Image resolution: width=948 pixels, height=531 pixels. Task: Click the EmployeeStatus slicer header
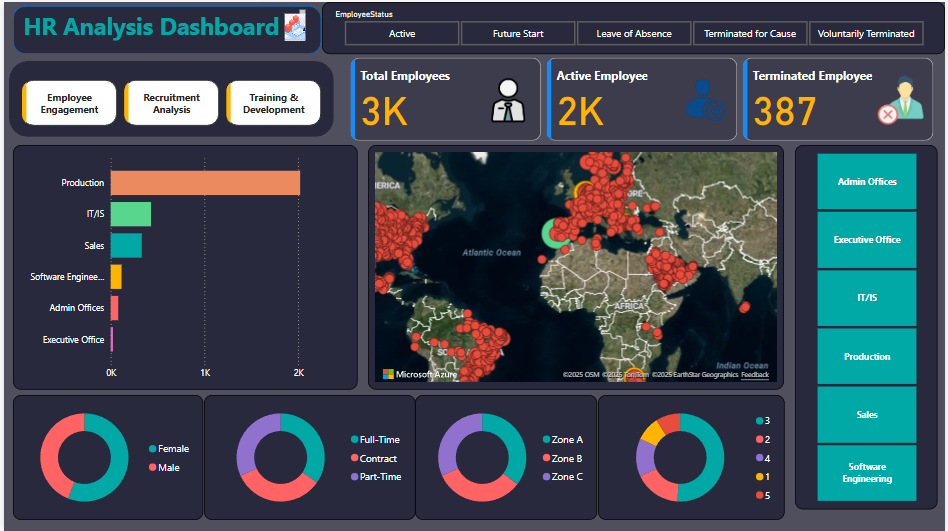coord(364,14)
